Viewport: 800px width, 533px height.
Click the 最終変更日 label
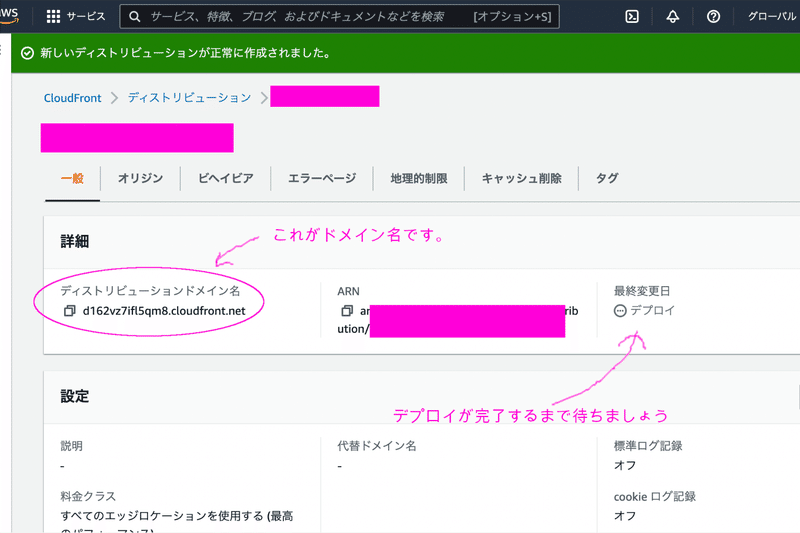642,291
